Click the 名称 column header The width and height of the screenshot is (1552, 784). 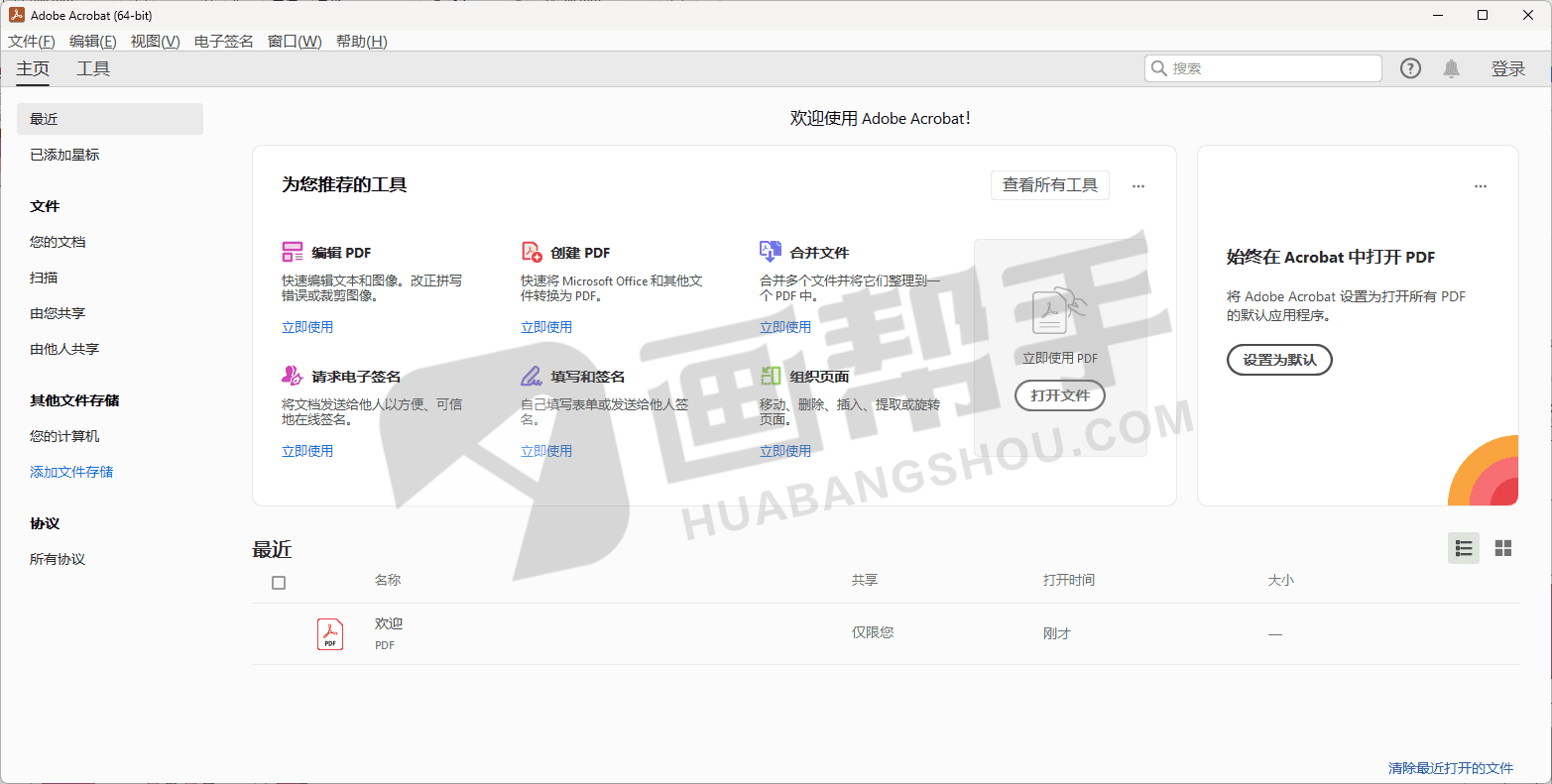388,580
